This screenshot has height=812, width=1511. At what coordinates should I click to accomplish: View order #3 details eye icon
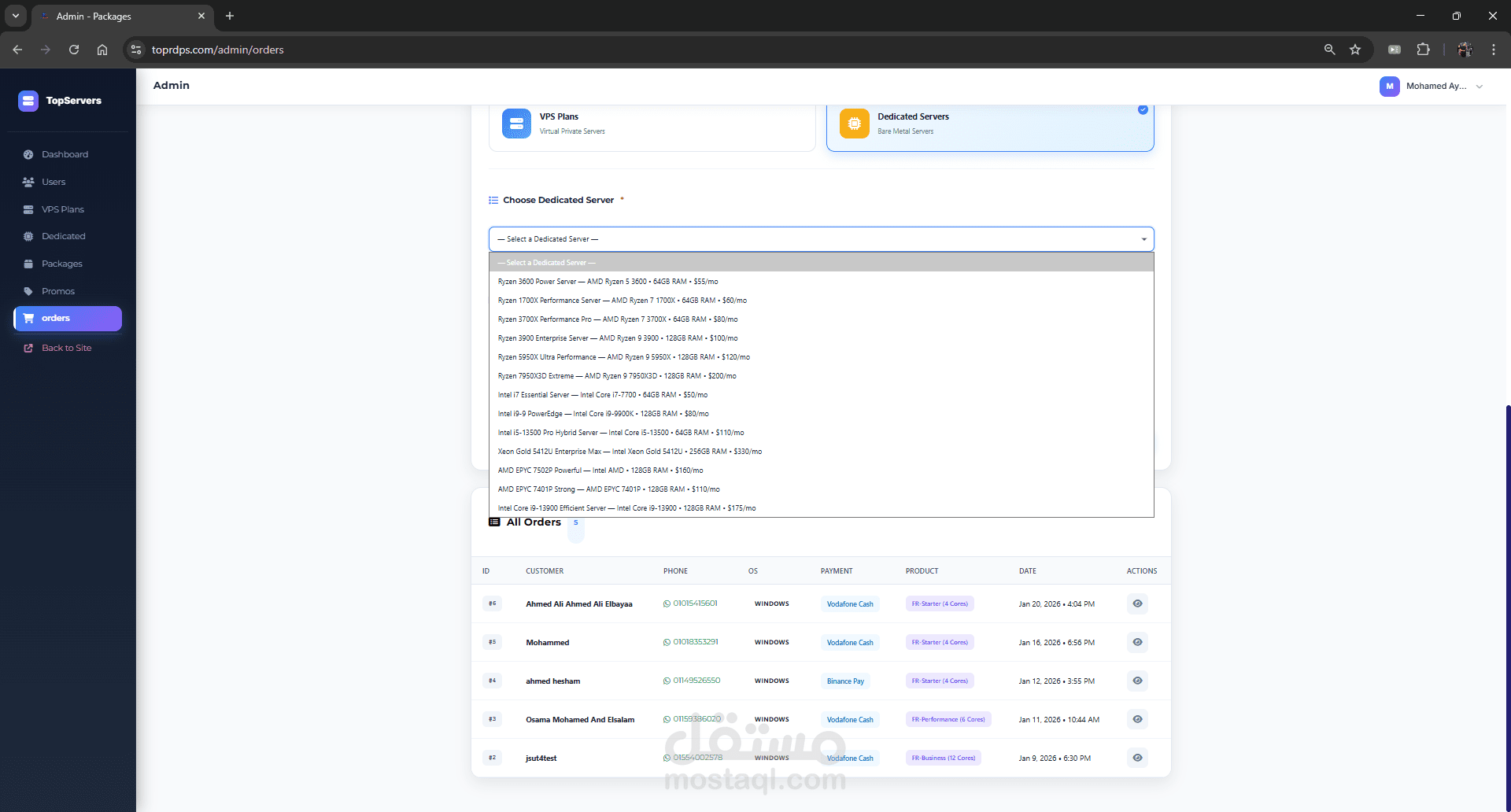click(1137, 719)
